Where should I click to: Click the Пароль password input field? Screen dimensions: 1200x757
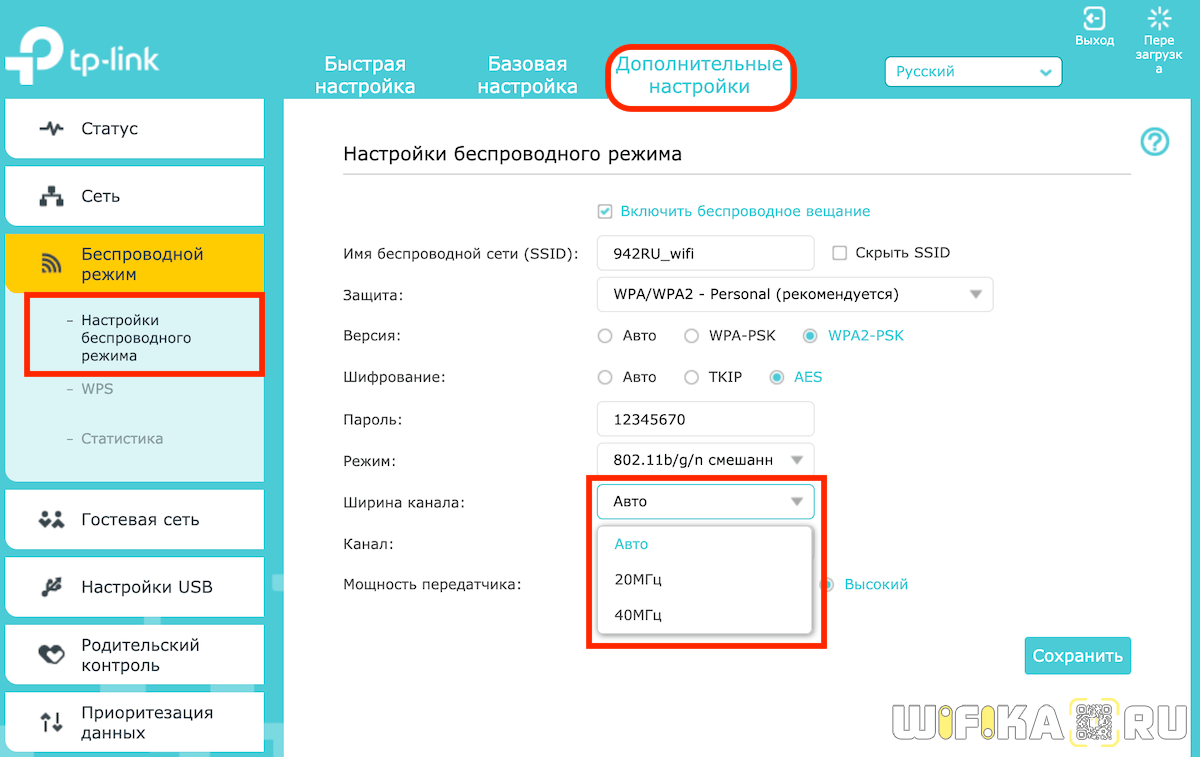[705, 419]
